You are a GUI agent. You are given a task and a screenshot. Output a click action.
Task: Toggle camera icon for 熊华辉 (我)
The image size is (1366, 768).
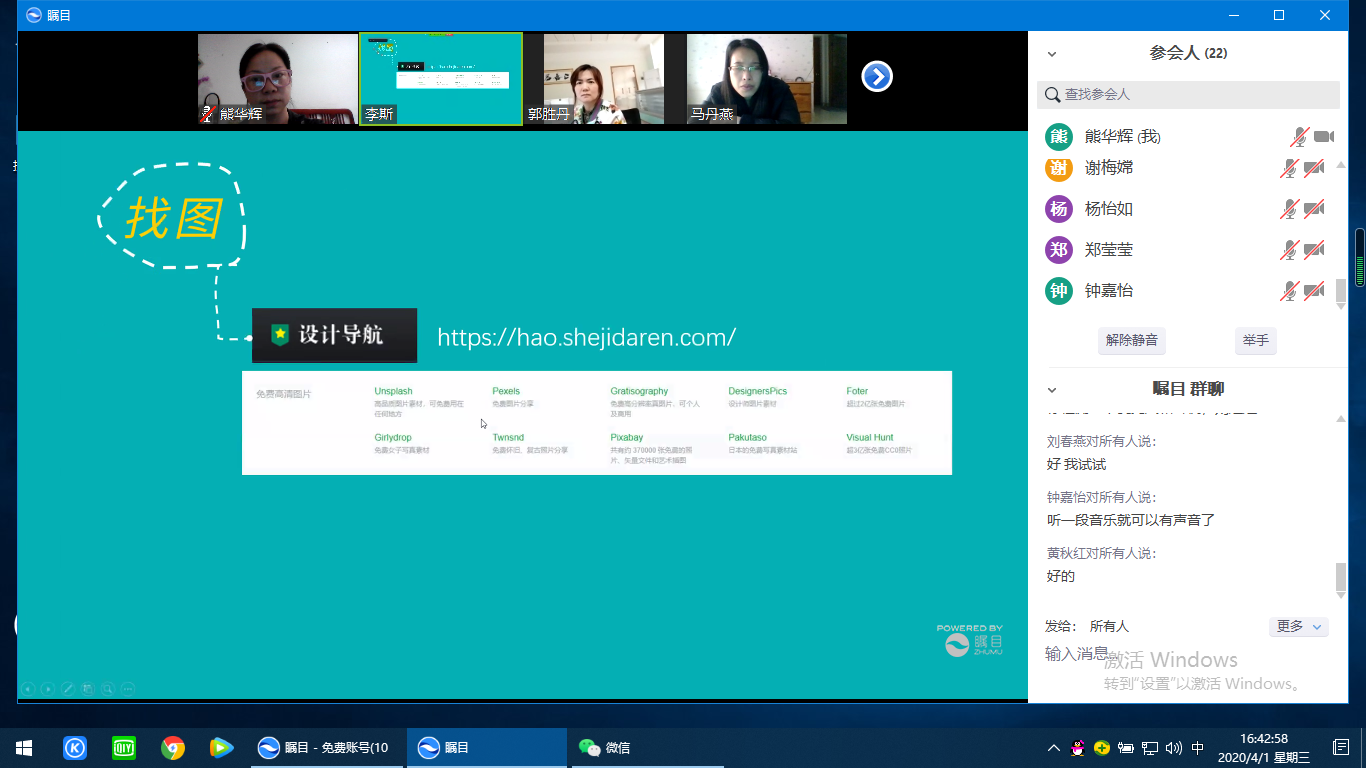(1324, 137)
